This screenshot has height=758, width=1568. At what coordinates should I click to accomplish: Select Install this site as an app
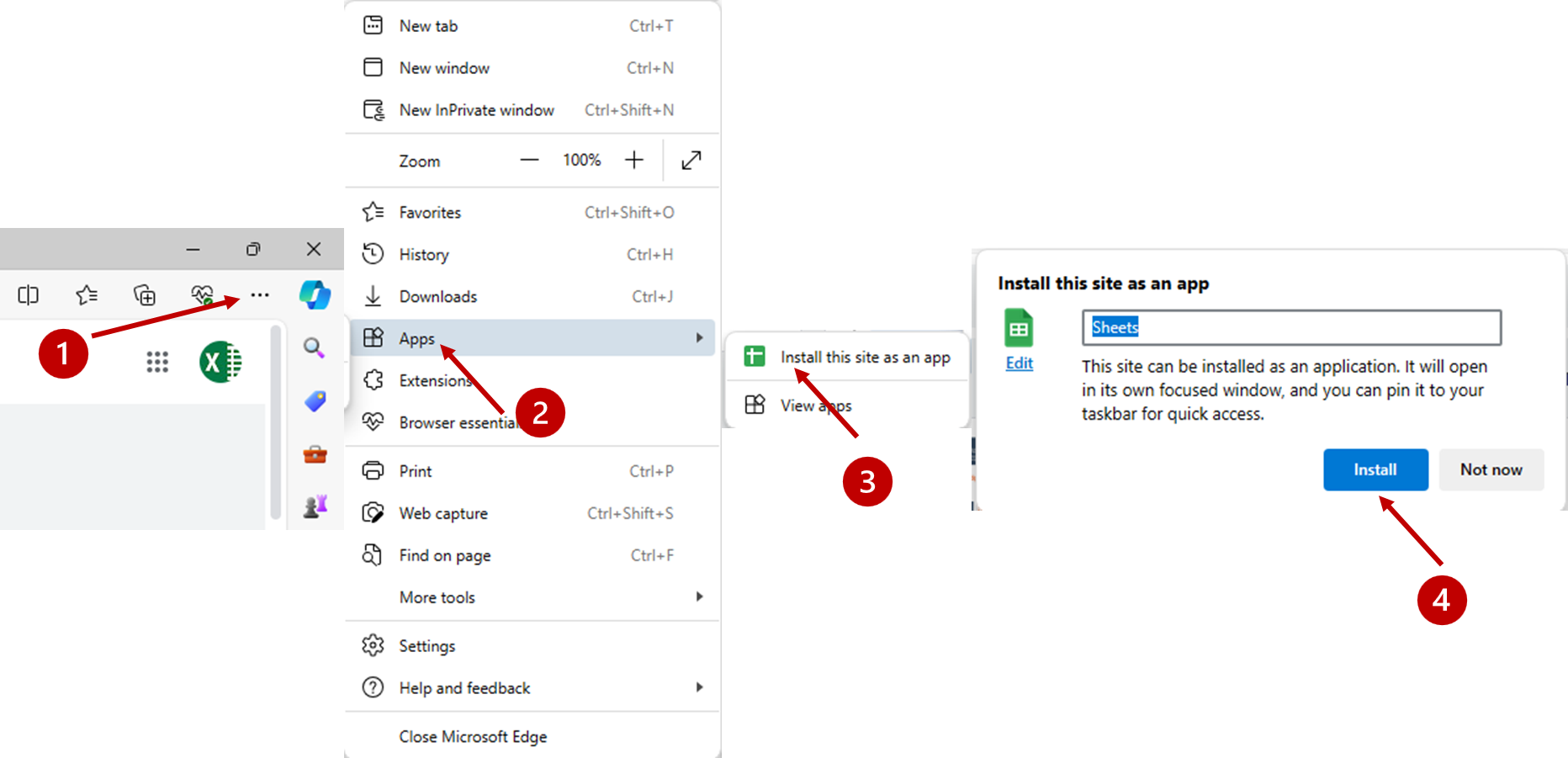(865, 358)
